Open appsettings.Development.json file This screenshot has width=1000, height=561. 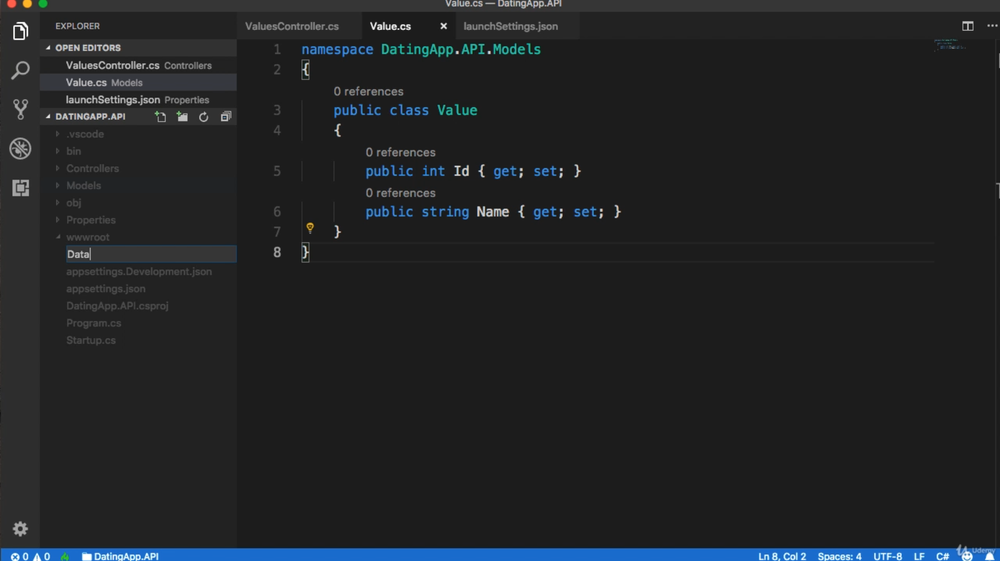click(x=139, y=272)
